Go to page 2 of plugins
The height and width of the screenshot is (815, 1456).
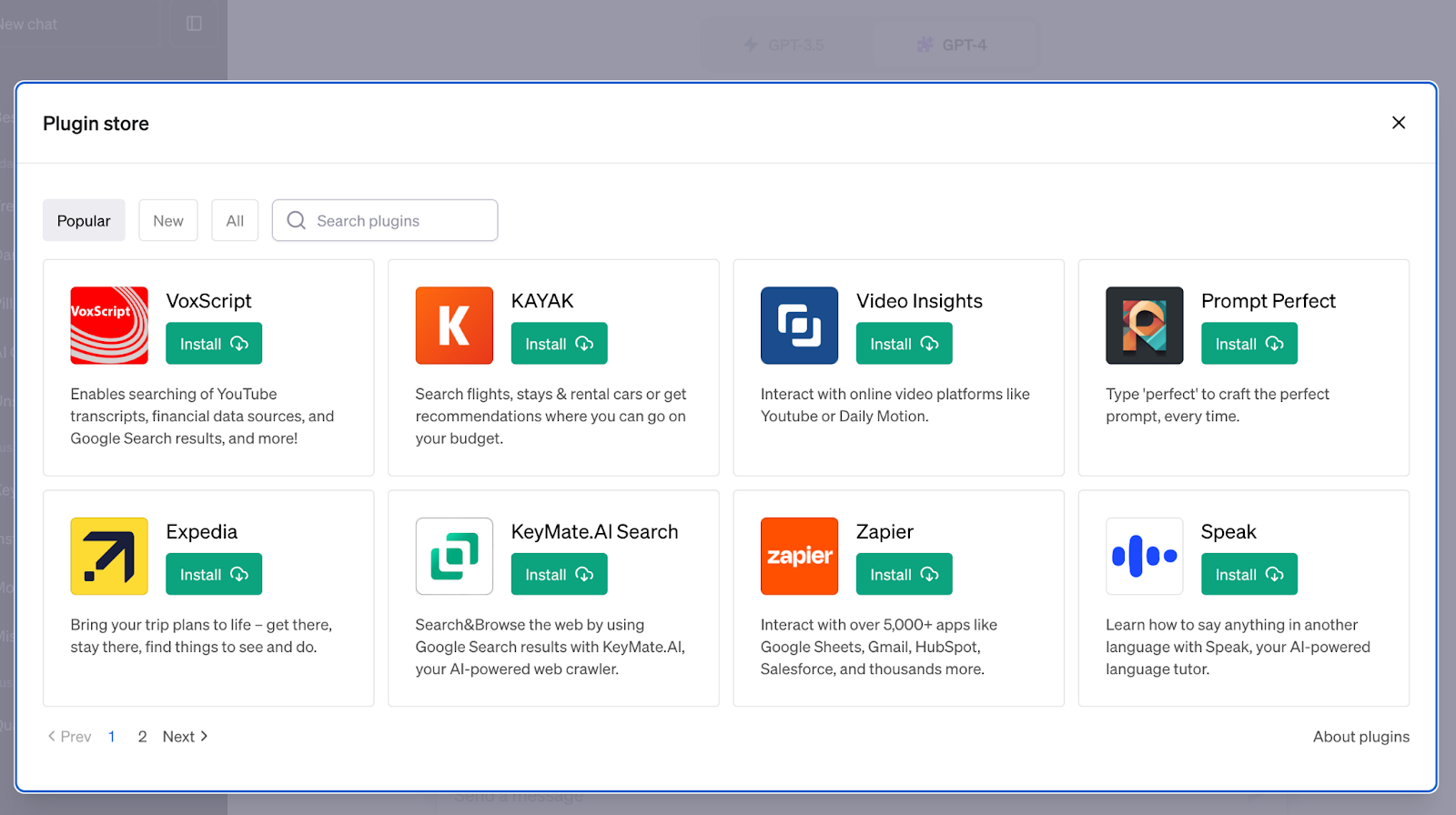[x=142, y=737]
